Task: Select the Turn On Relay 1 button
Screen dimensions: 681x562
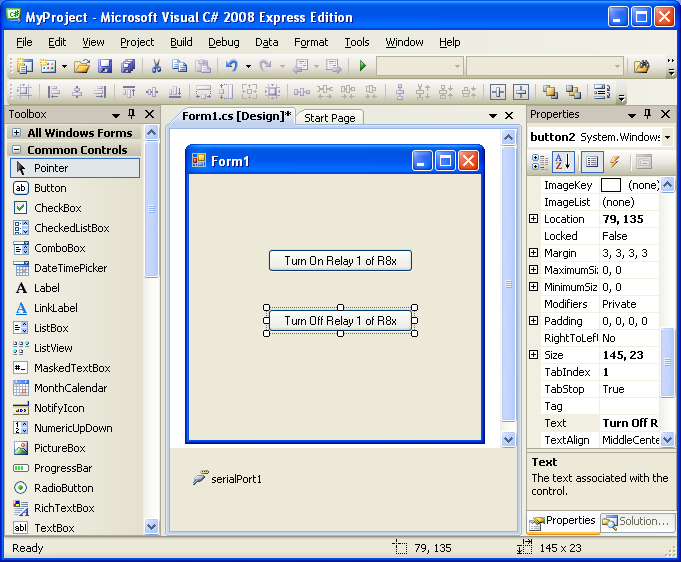Action: [340, 261]
